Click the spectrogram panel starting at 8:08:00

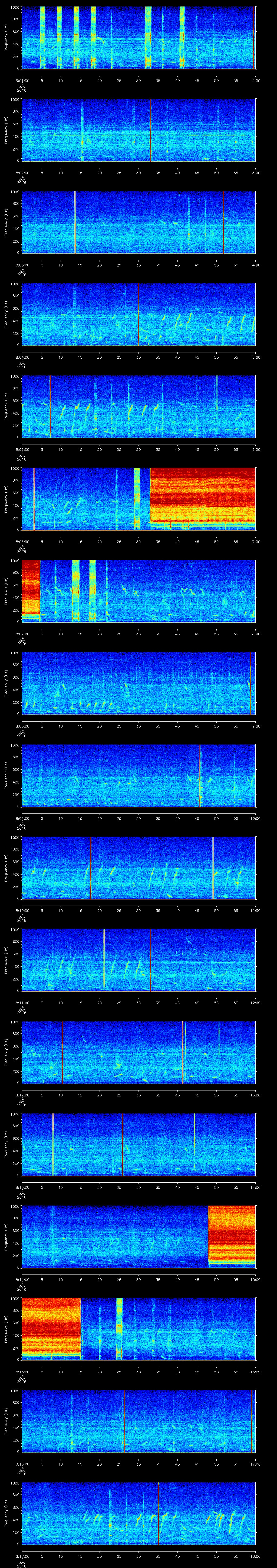pos(139,683)
